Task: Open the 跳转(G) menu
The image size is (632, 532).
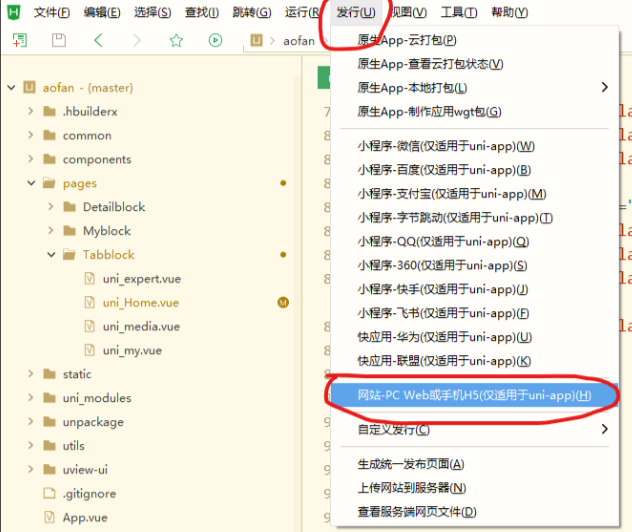Action: pos(252,12)
